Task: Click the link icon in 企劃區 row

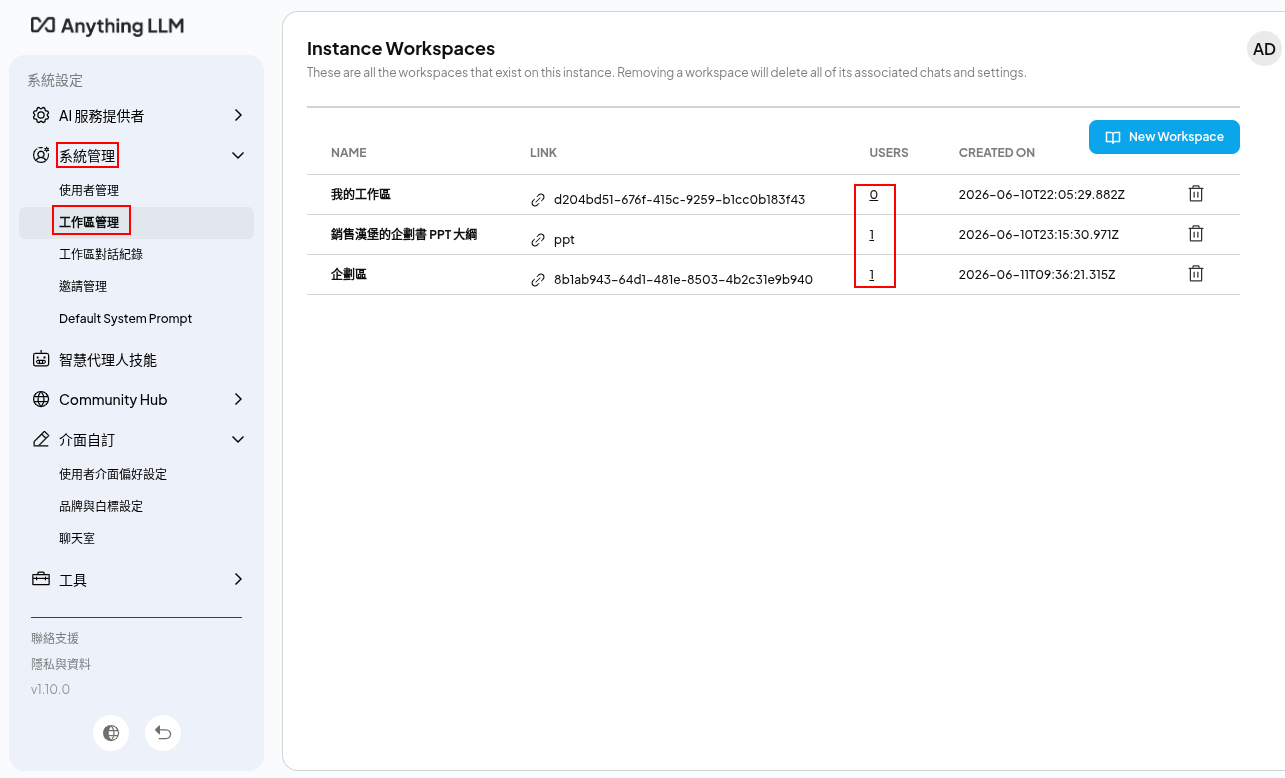Action: (x=538, y=280)
